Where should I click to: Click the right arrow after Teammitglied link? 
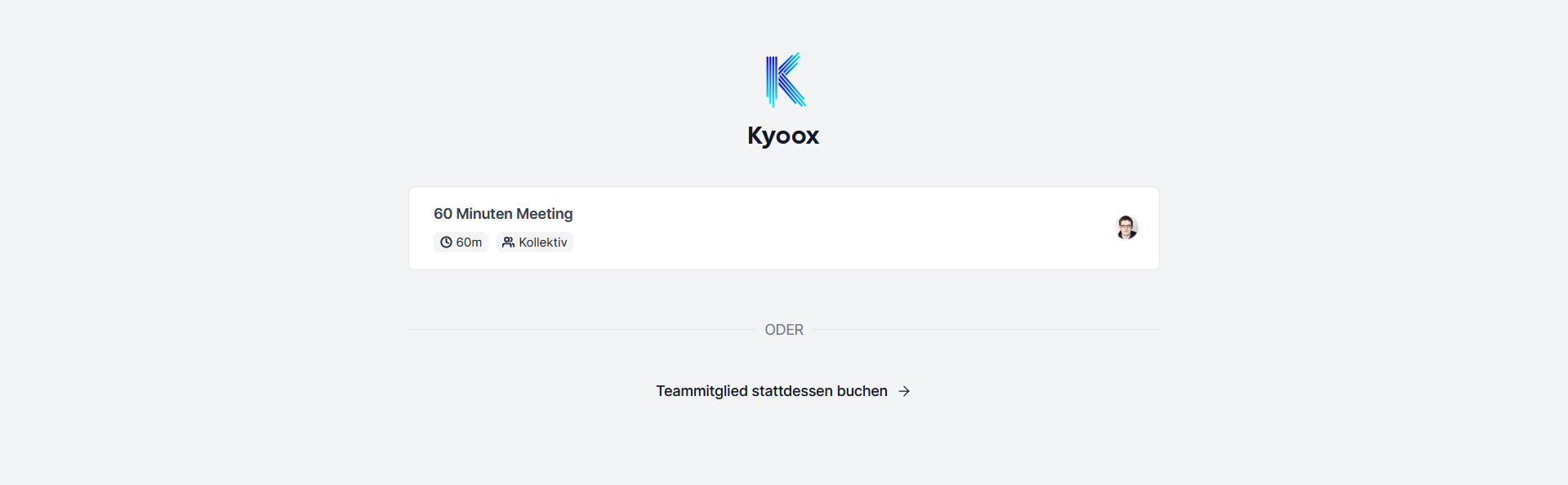[x=904, y=391]
